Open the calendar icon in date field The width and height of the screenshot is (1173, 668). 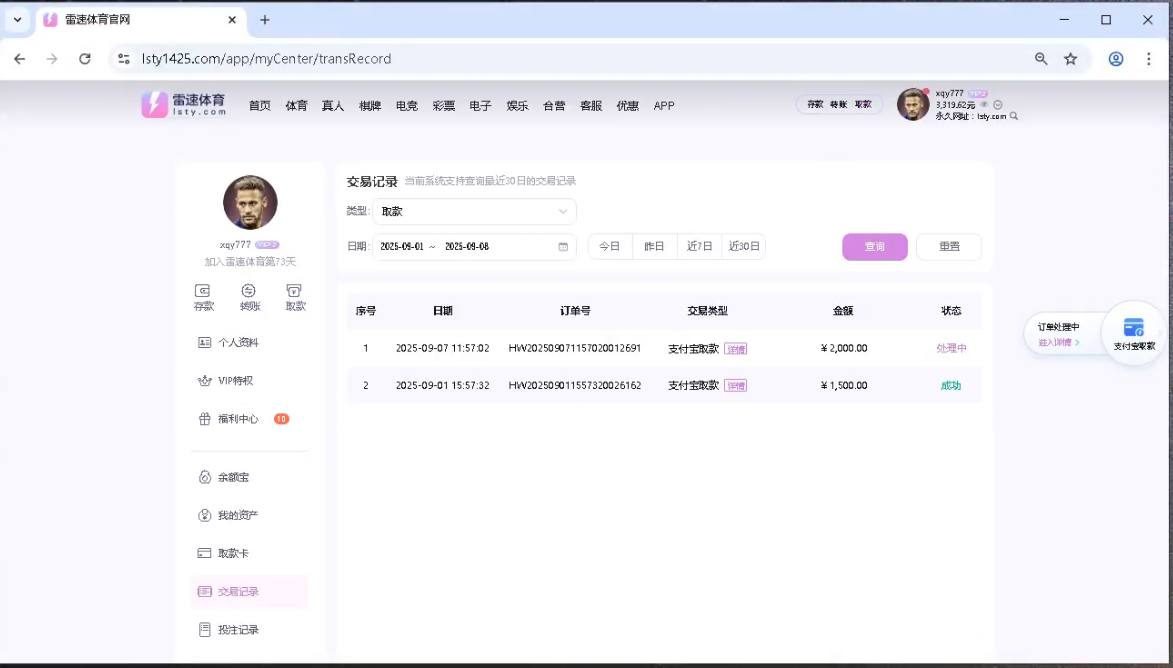(x=563, y=247)
